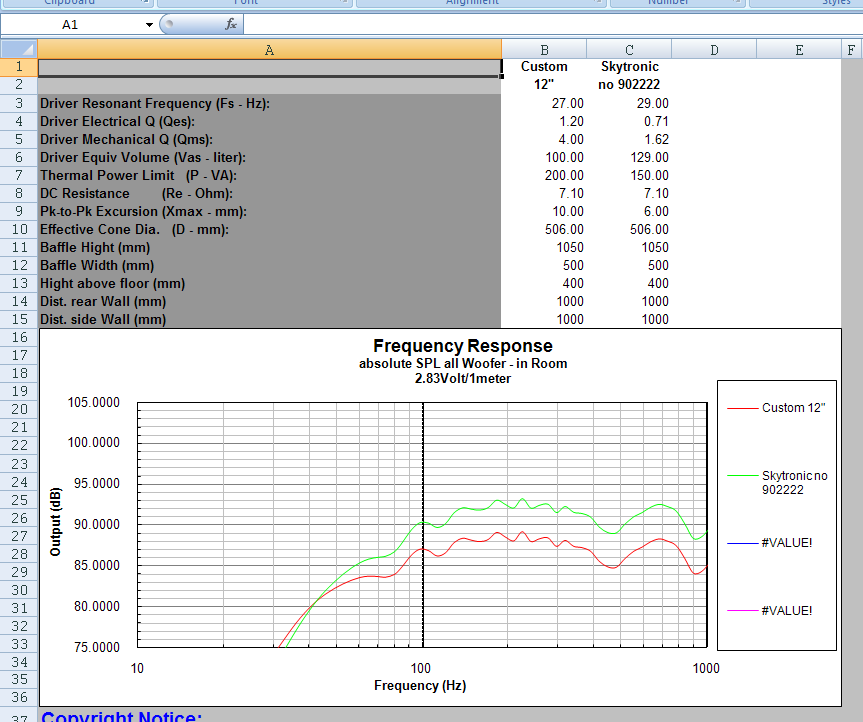Click cell 'Effective Cone Dia. (D - mm):'
863x722 pixels.
269,229
